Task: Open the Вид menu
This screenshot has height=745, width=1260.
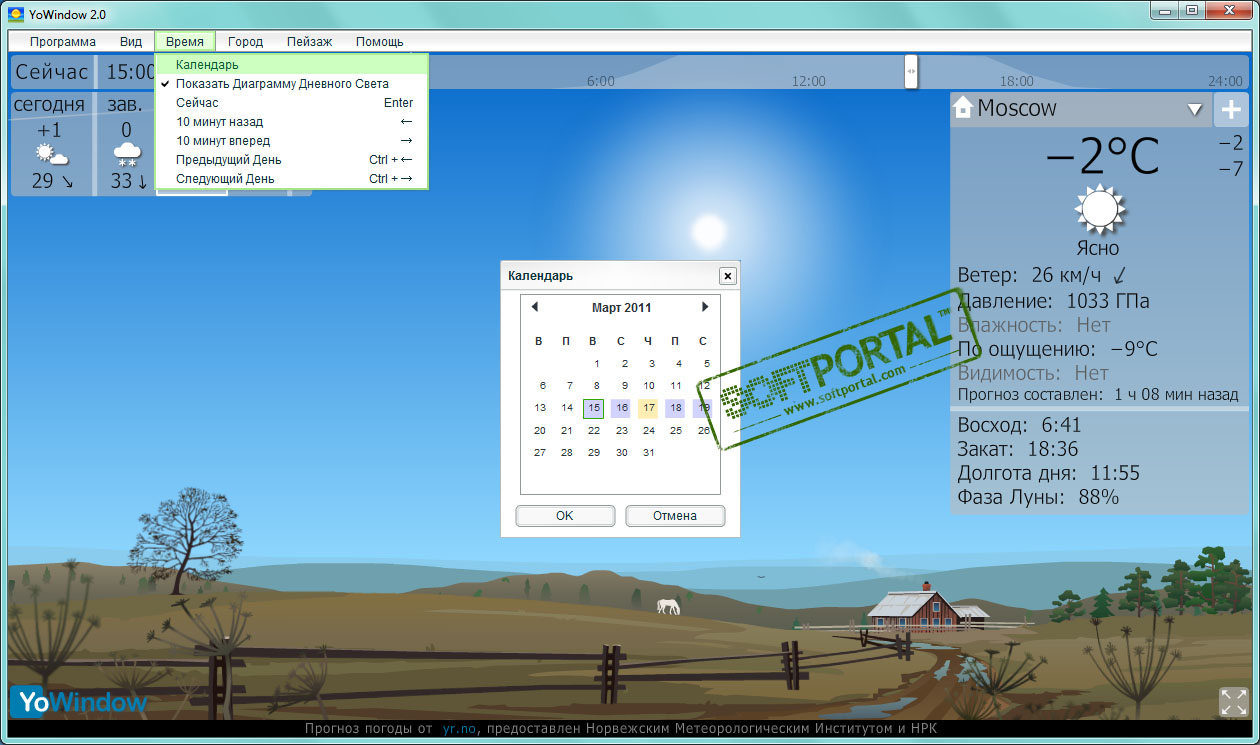Action: (x=131, y=42)
